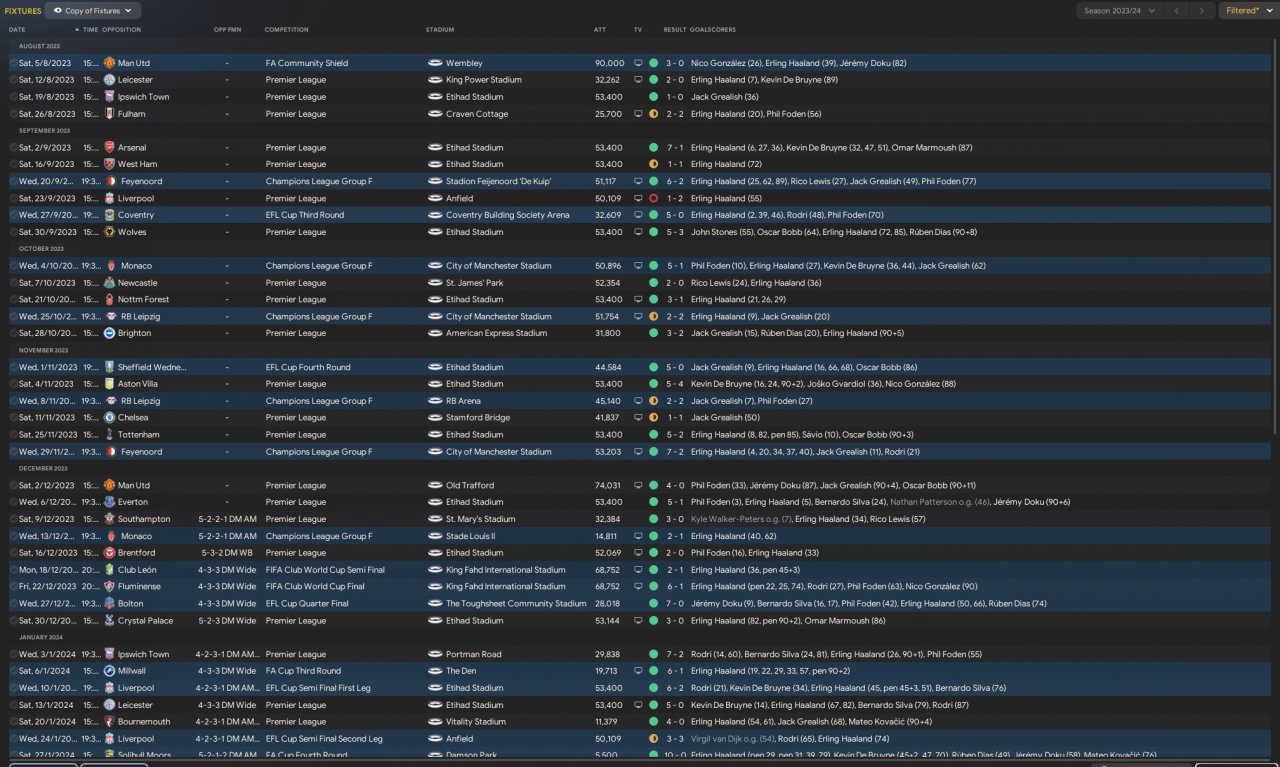Open Coventry Building Society Arena stadium link
The height and width of the screenshot is (767, 1280).
pyautogui.click(x=508, y=215)
